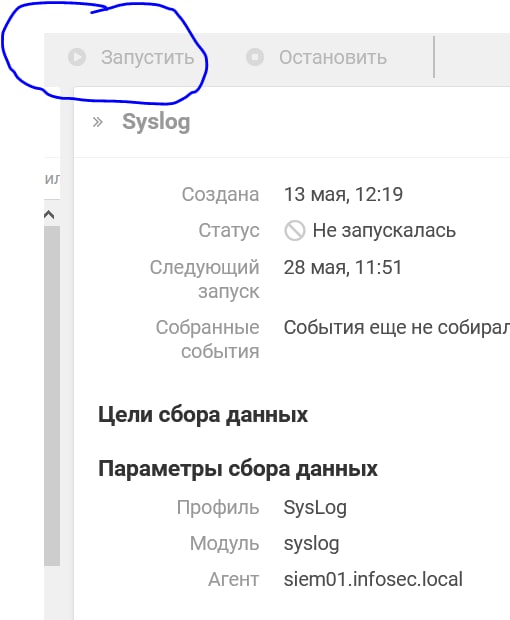
Task: Click the Запустить play icon
Action: 77,57
